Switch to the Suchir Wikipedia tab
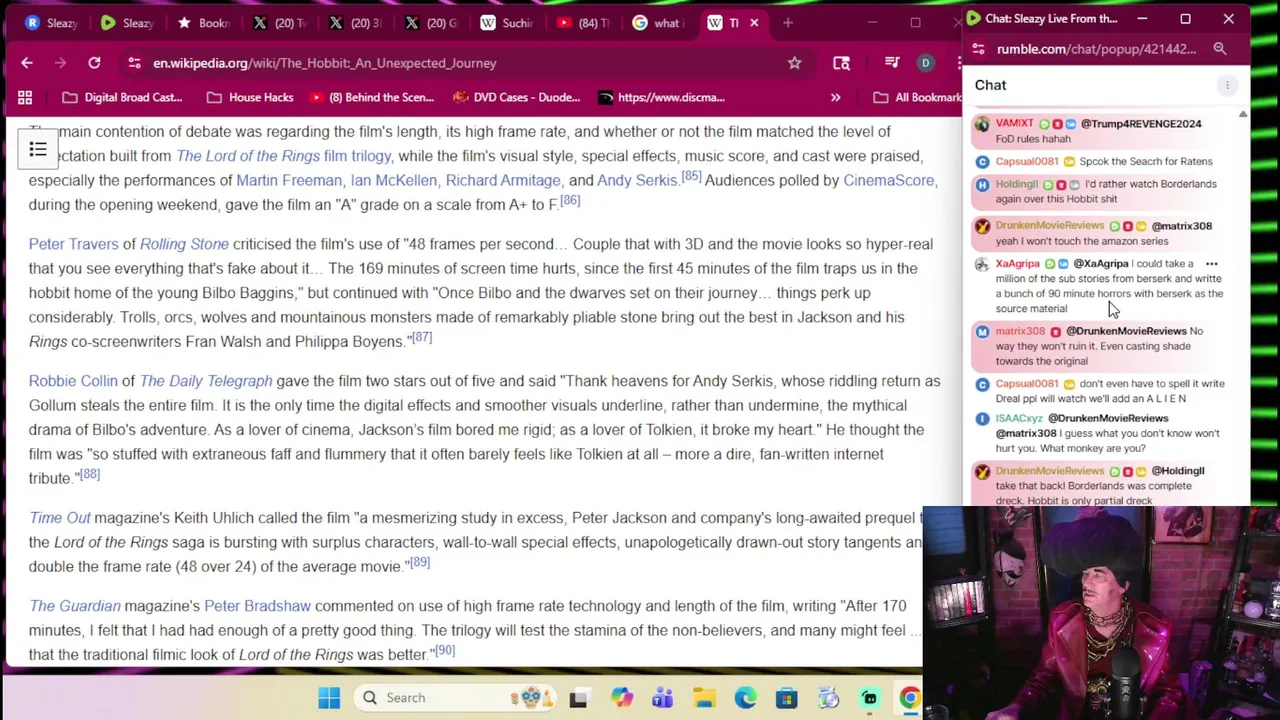Image resolution: width=1280 pixels, height=720 pixels. coord(507,22)
